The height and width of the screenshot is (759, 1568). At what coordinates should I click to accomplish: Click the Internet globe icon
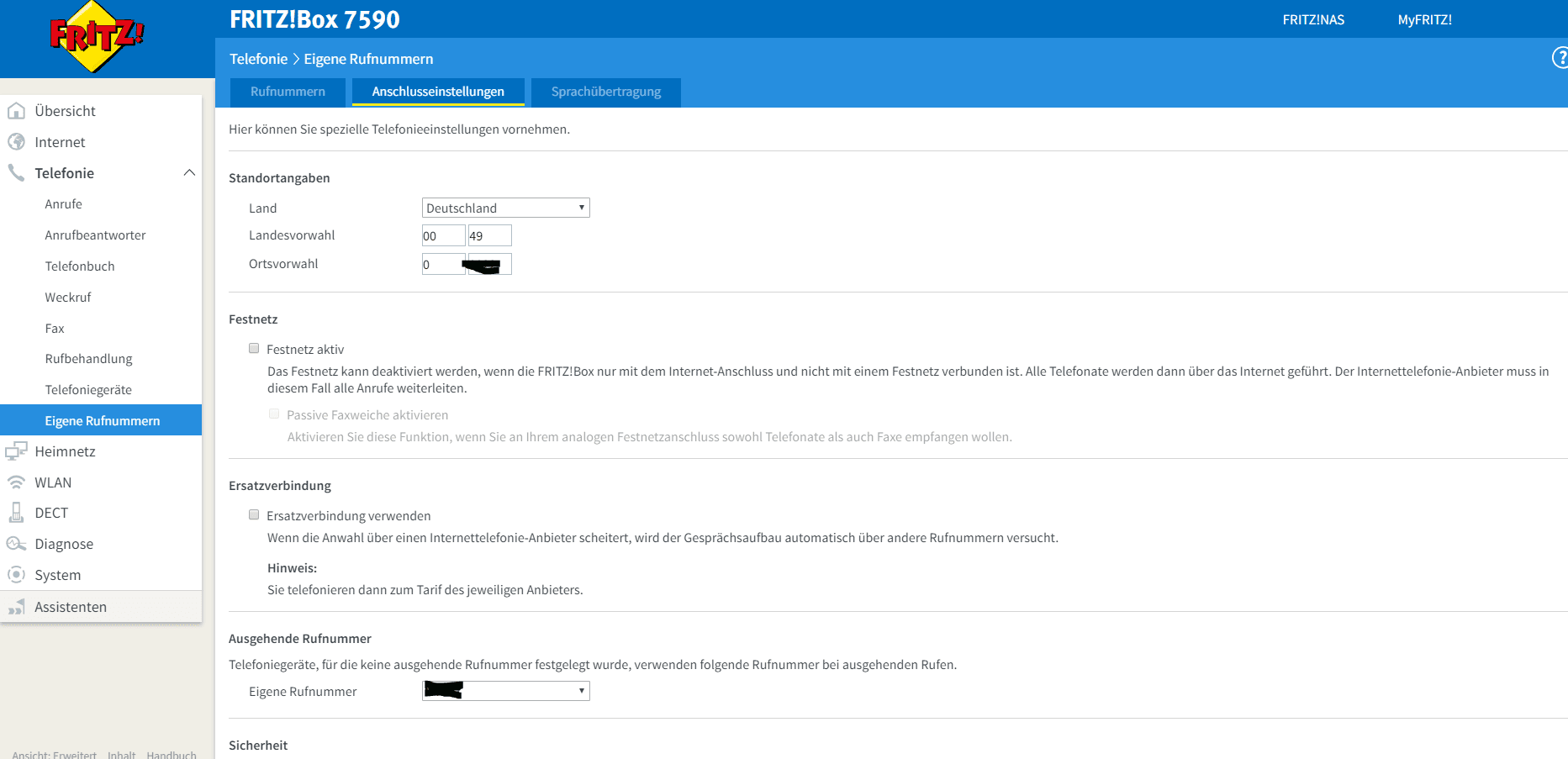16,142
